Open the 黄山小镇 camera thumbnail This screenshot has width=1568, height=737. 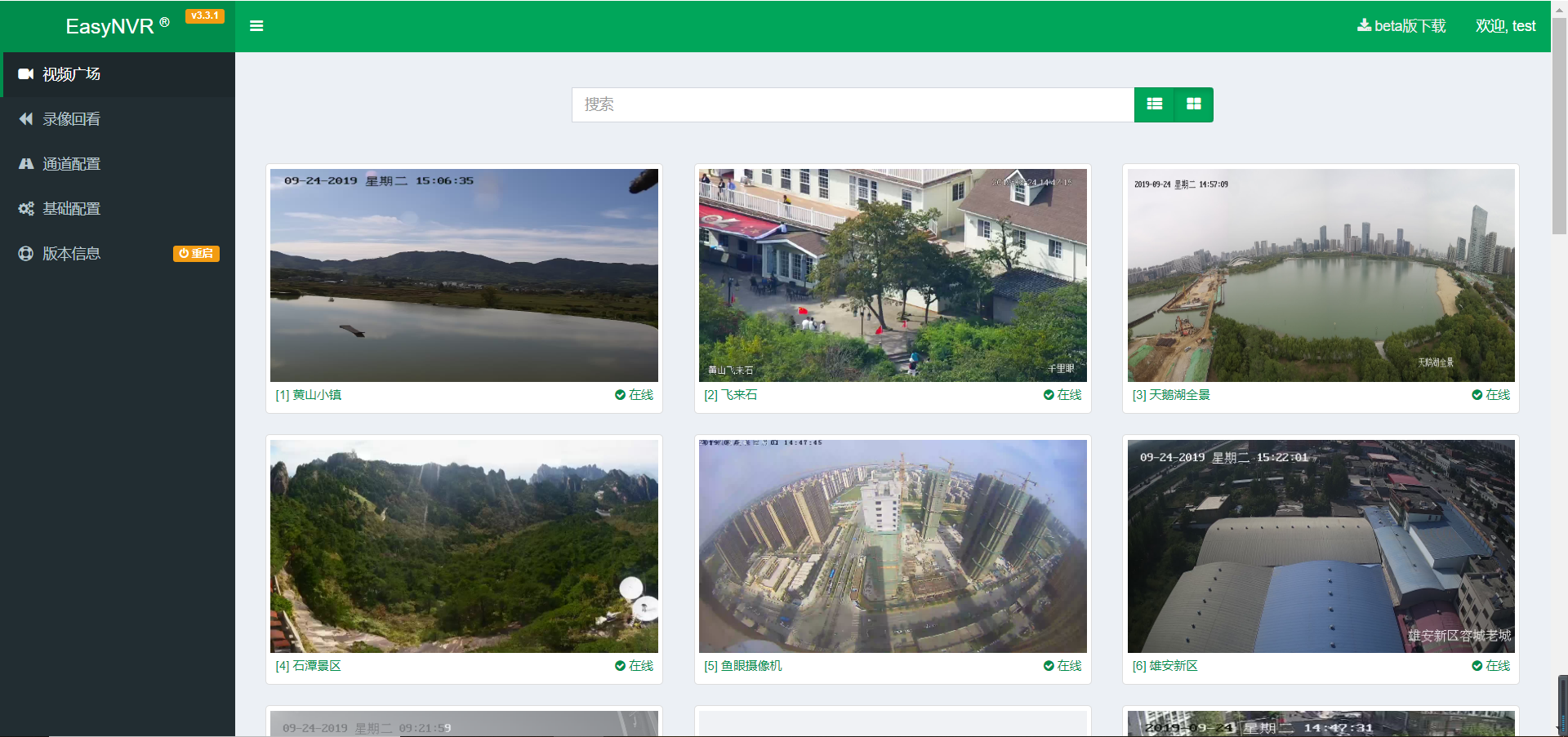click(x=464, y=276)
